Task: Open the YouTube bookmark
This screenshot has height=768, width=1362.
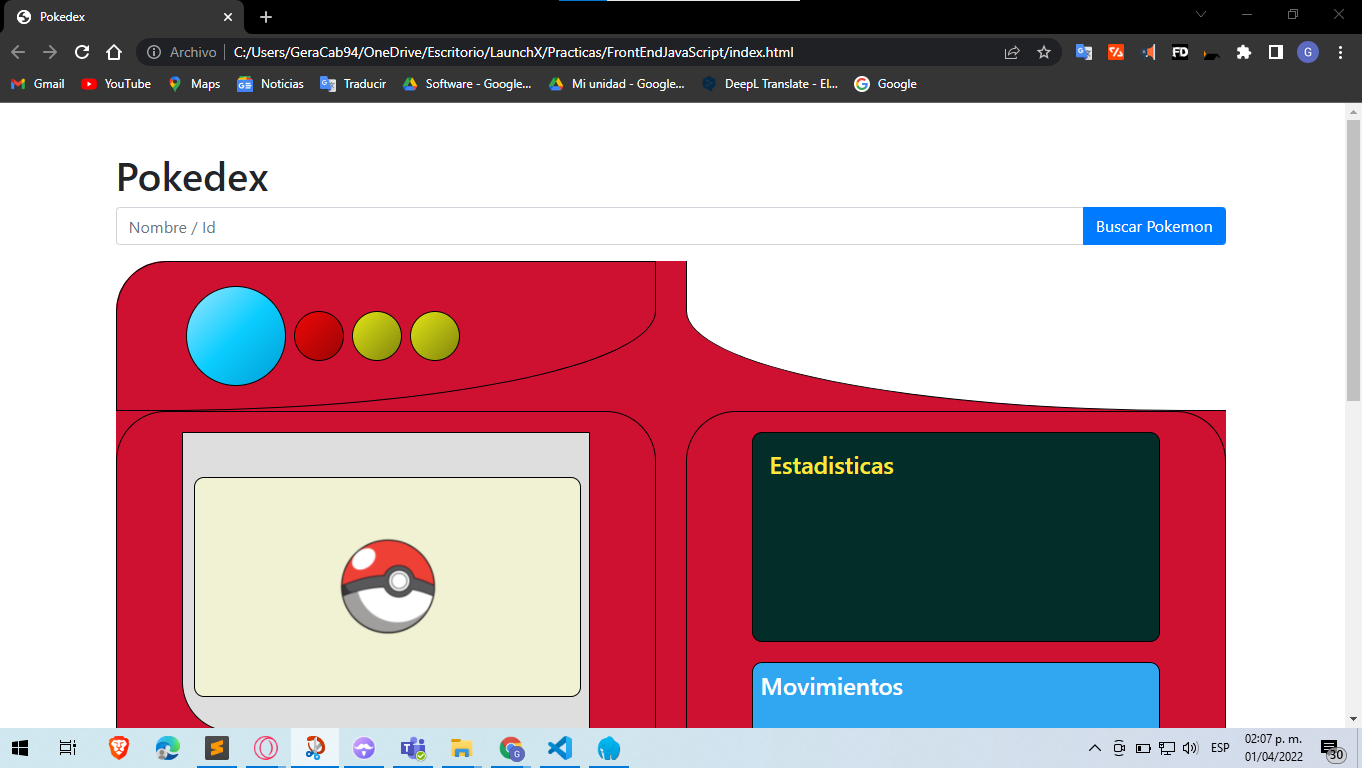Action: click(x=116, y=84)
